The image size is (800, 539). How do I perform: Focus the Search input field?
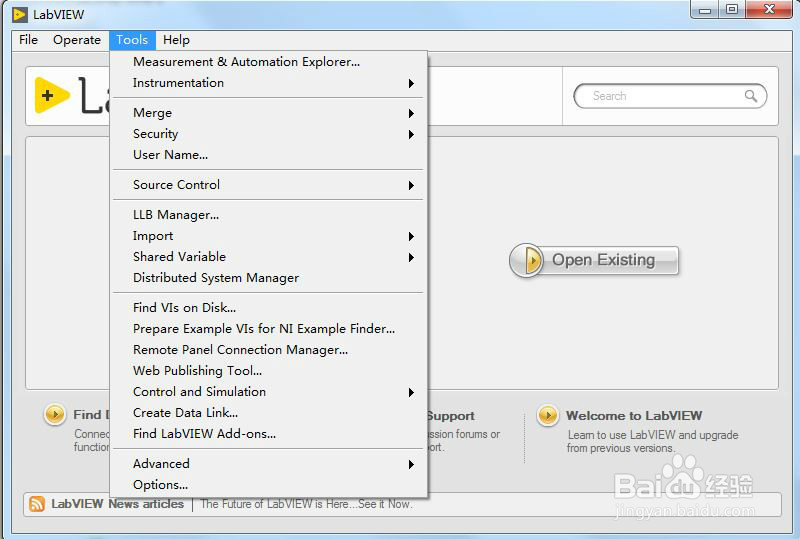point(669,96)
